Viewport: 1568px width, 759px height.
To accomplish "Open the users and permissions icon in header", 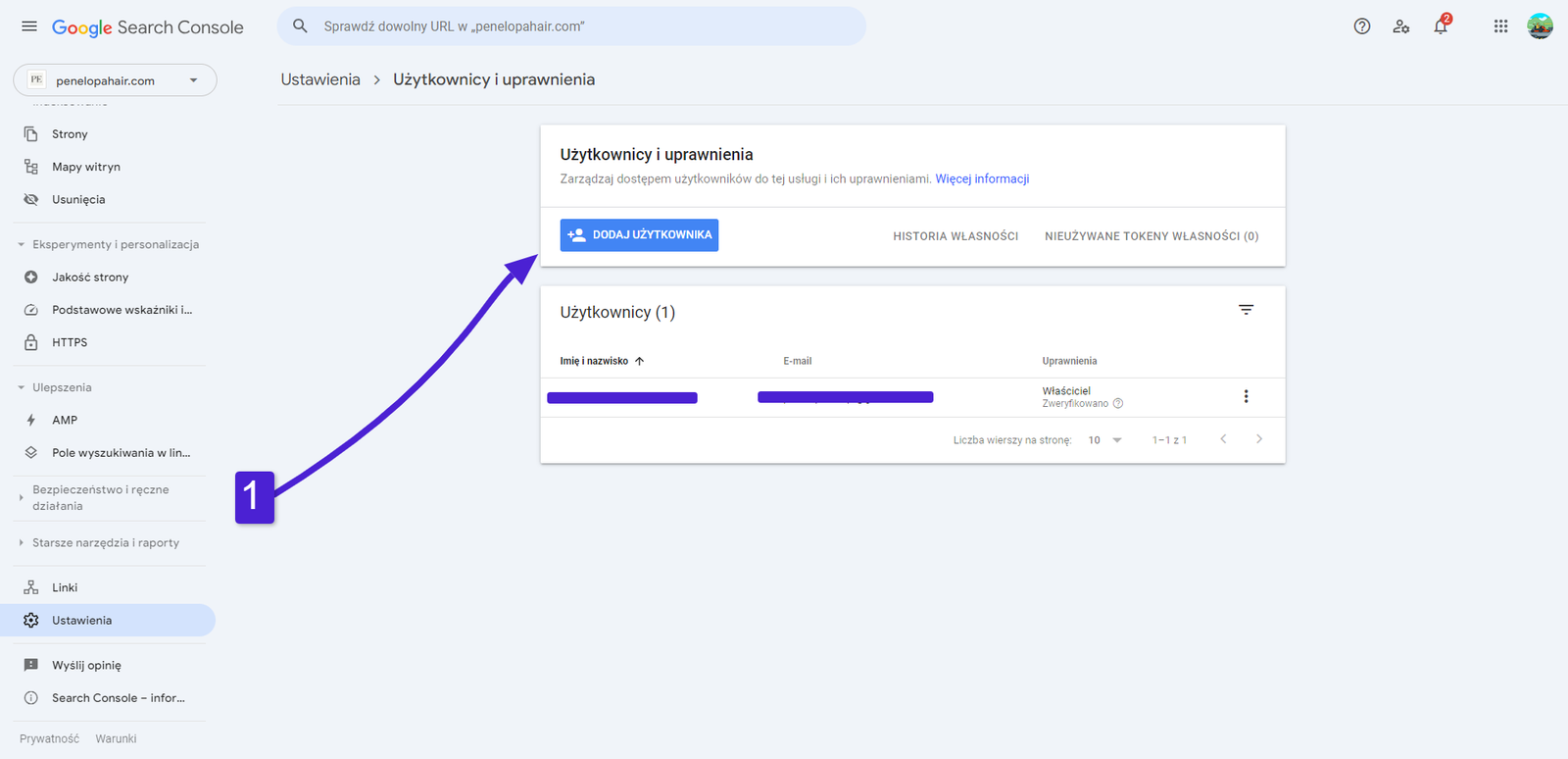I will 1400,26.
